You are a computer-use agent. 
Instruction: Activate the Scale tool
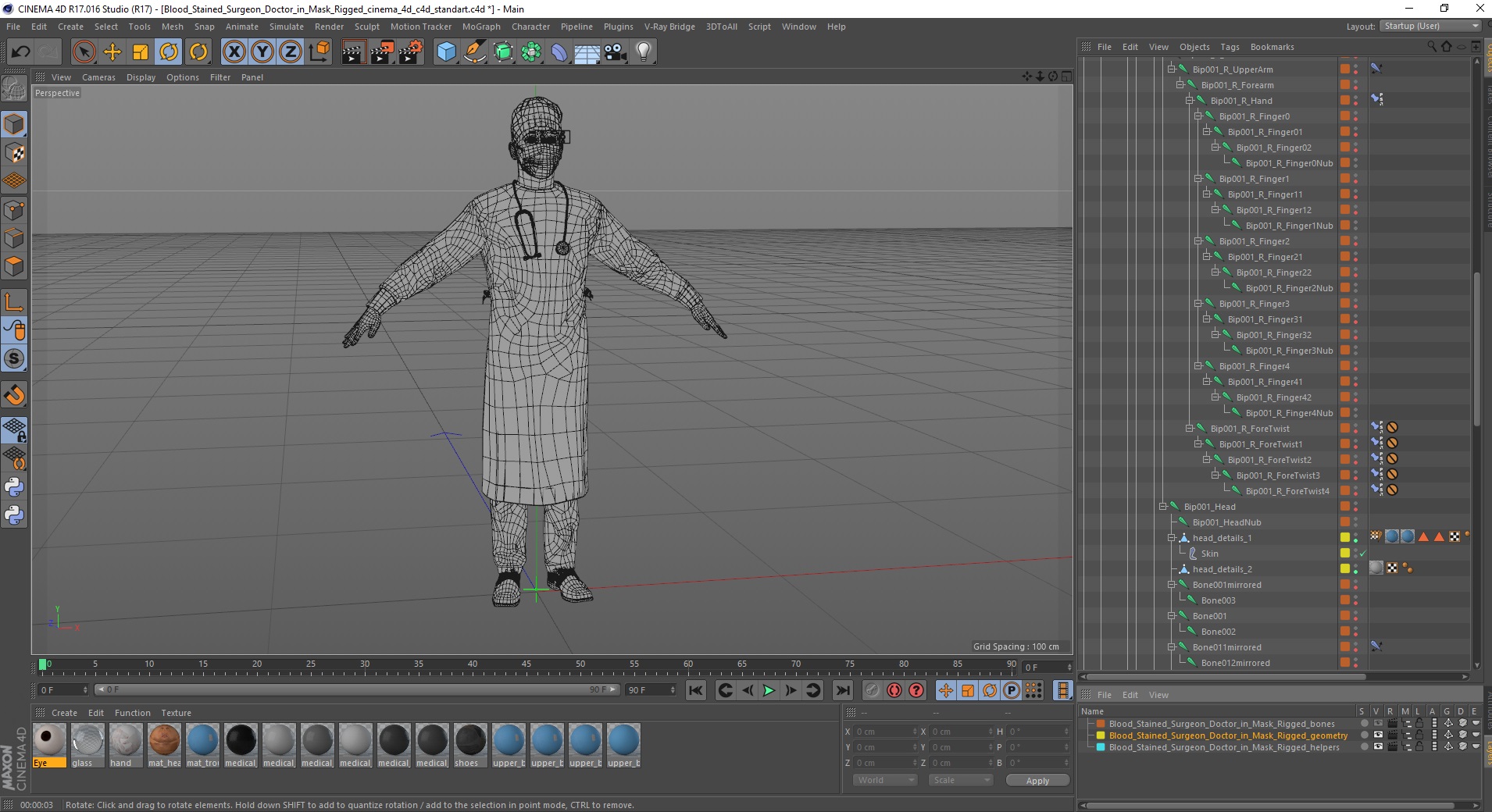[x=141, y=52]
